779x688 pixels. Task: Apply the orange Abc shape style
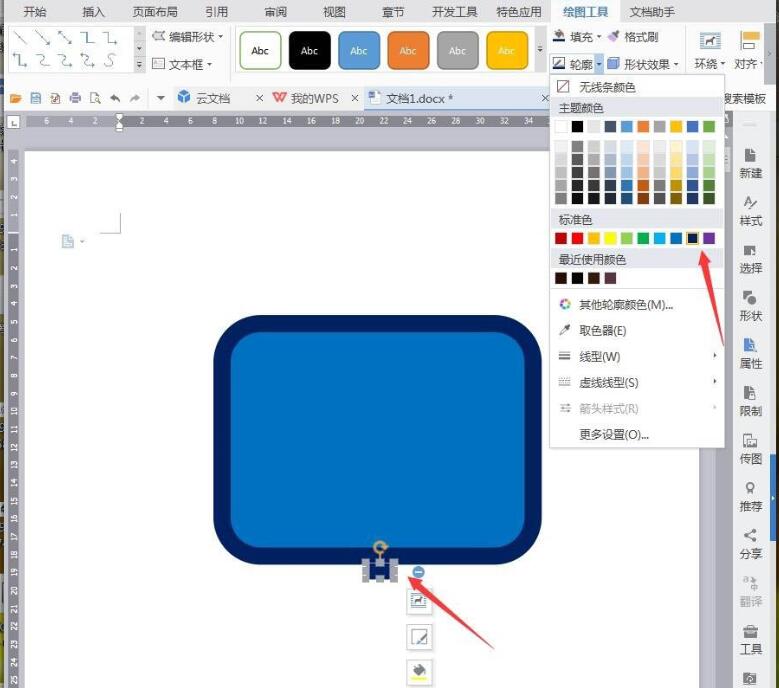408,50
